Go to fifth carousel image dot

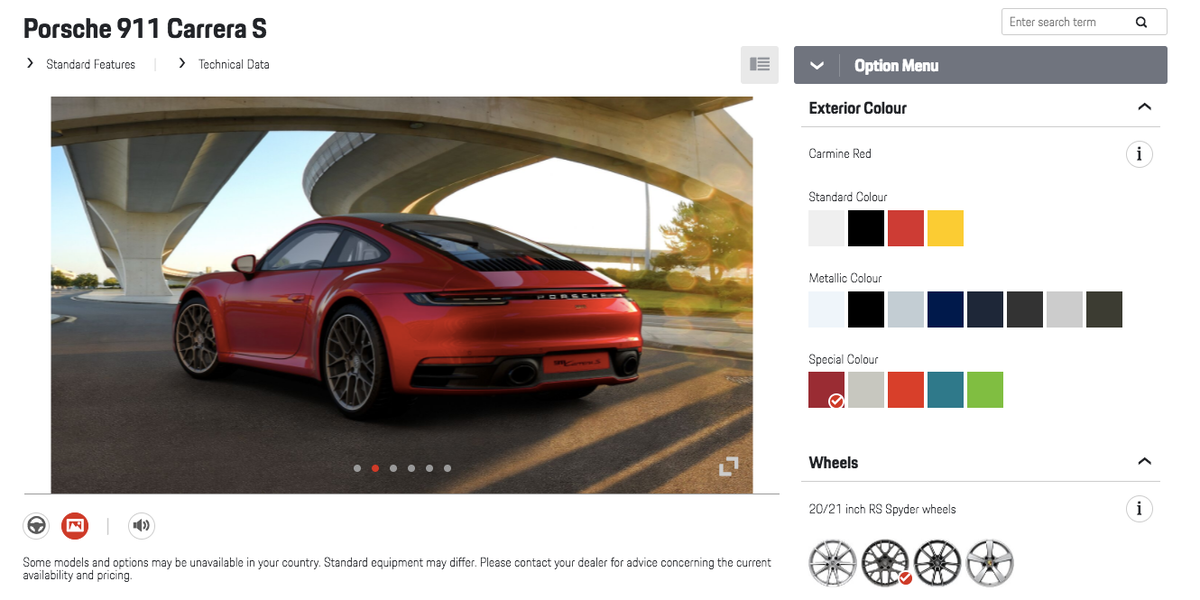[429, 468]
